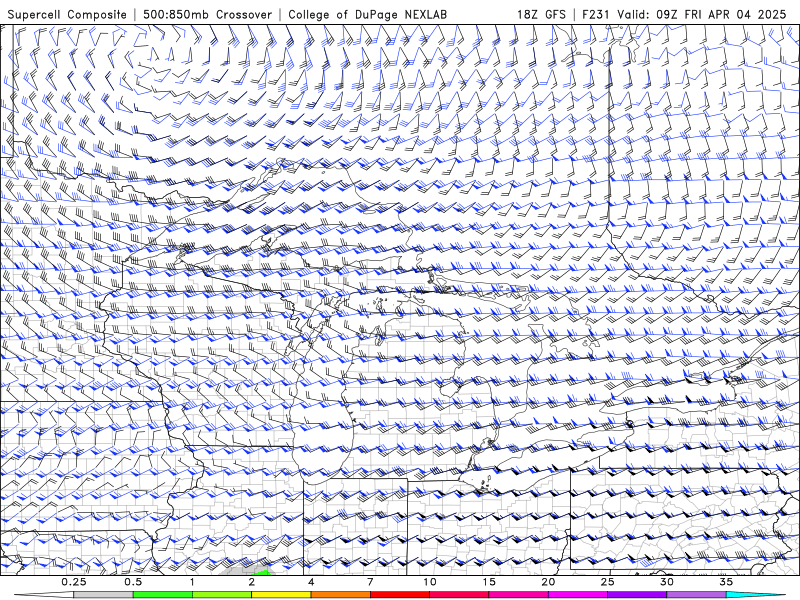Select the red segment between 7 and 10

tap(400, 595)
